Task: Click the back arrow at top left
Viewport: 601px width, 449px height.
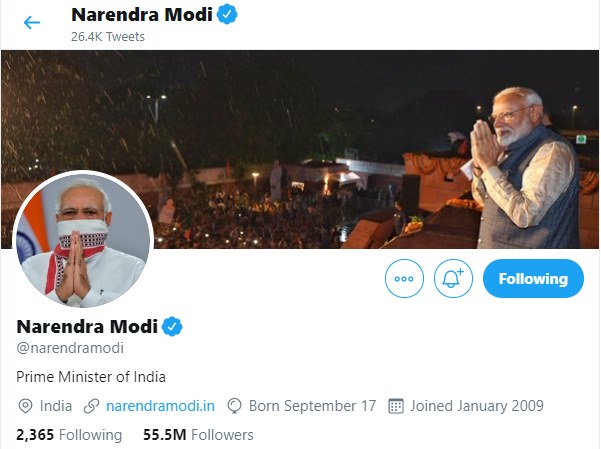Action: 32,22
